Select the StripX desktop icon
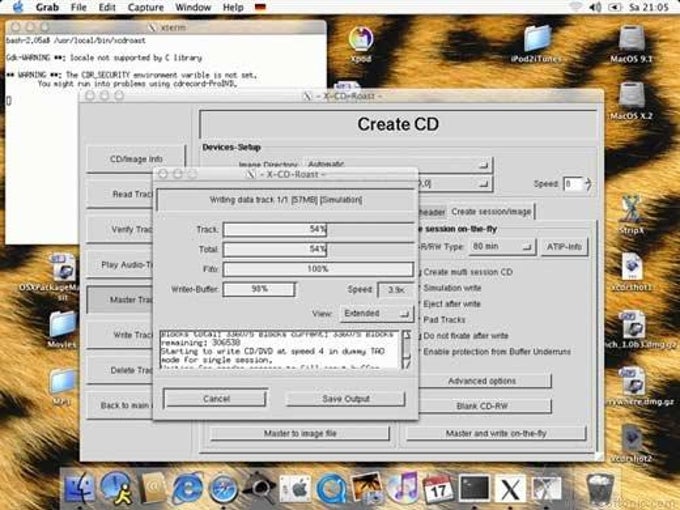The height and width of the screenshot is (510, 680). [x=631, y=215]
